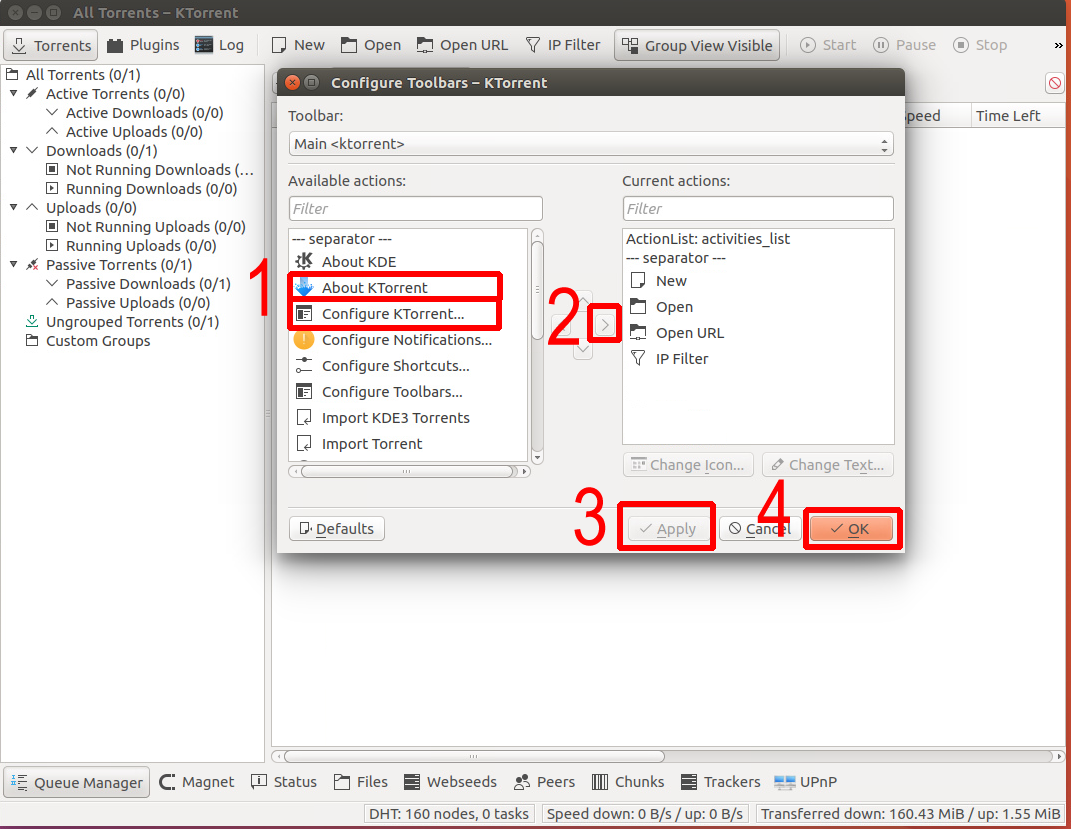Collapse the Passive Torrents group

[x=13, y=264]
